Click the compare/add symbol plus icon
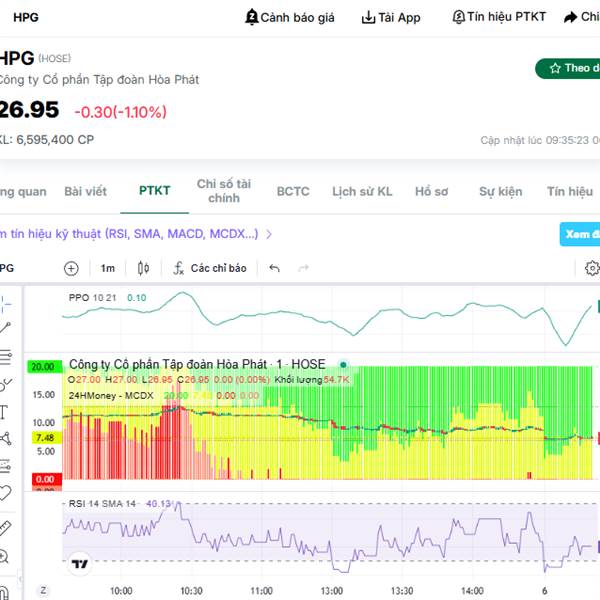The image size is (600, 600). pyautogui.click(x=71, y=268)
